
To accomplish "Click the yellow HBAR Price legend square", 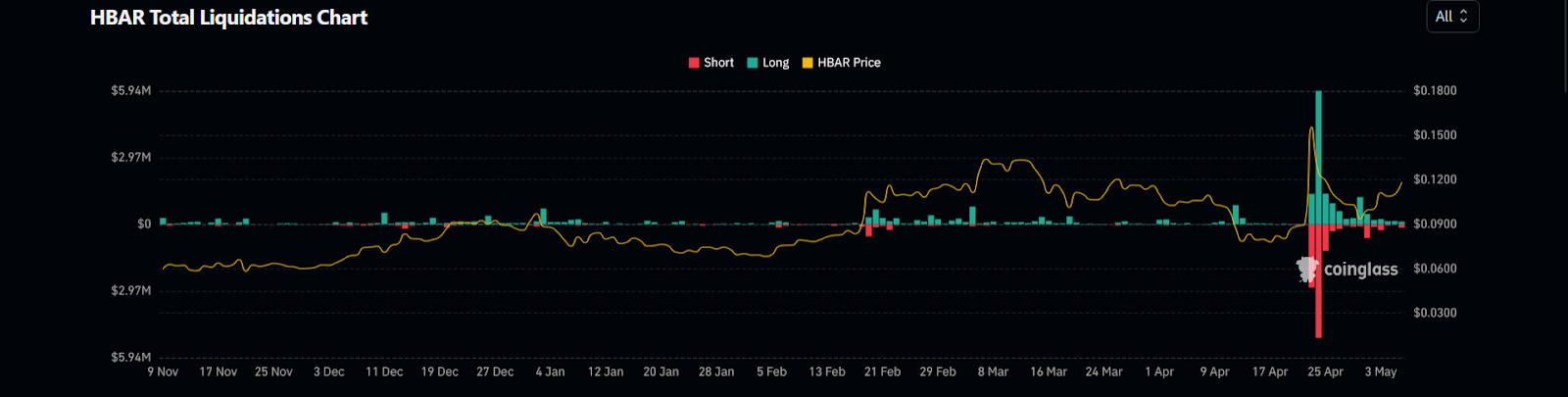I will point(808,63).
